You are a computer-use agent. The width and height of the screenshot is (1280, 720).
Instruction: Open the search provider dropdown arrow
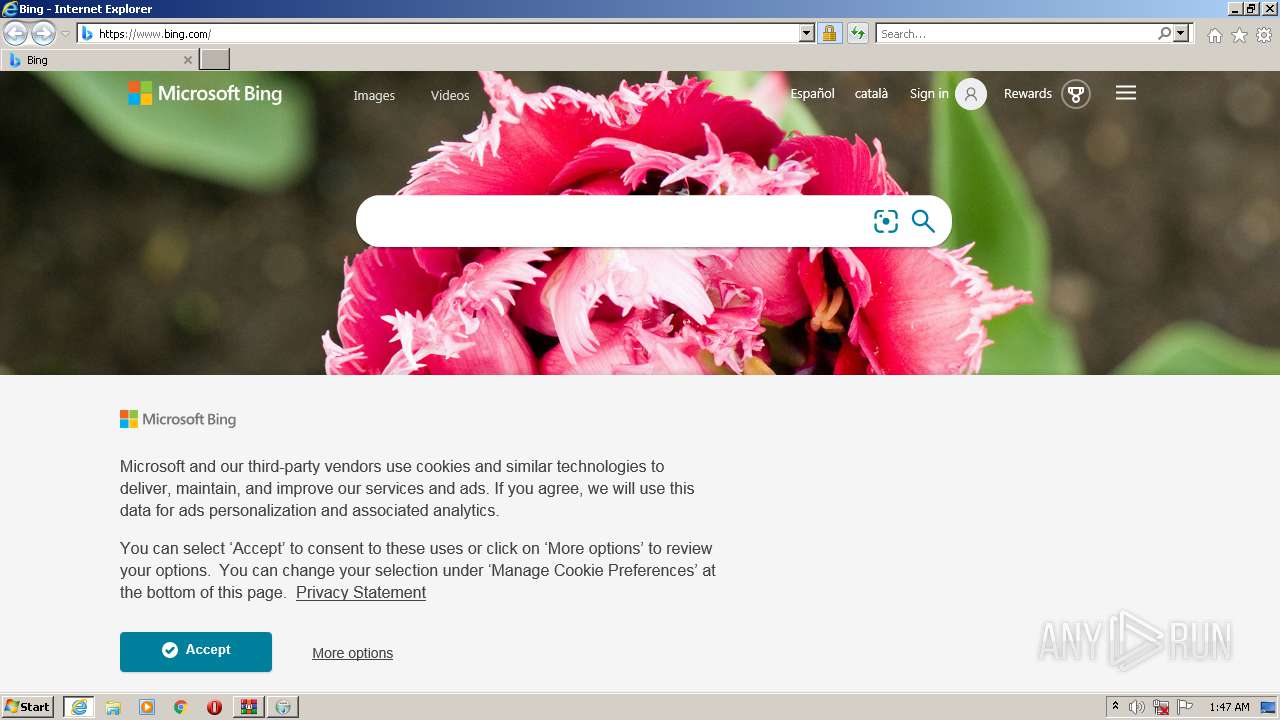click(1181, 34)
